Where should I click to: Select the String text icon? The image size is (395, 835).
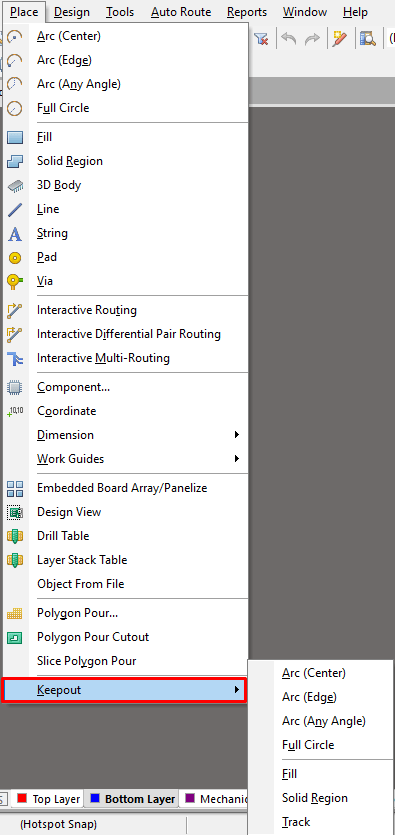coord(15,234)
